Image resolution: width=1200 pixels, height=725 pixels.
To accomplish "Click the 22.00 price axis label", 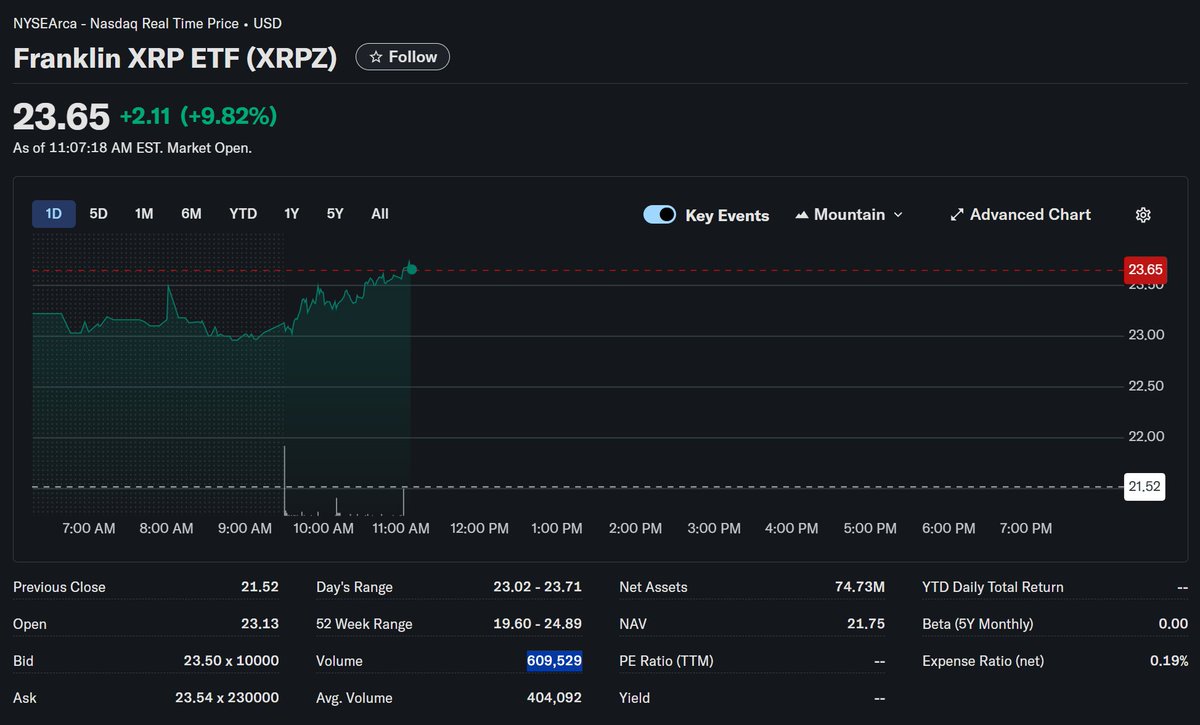I will click(x=1146, y=436).
